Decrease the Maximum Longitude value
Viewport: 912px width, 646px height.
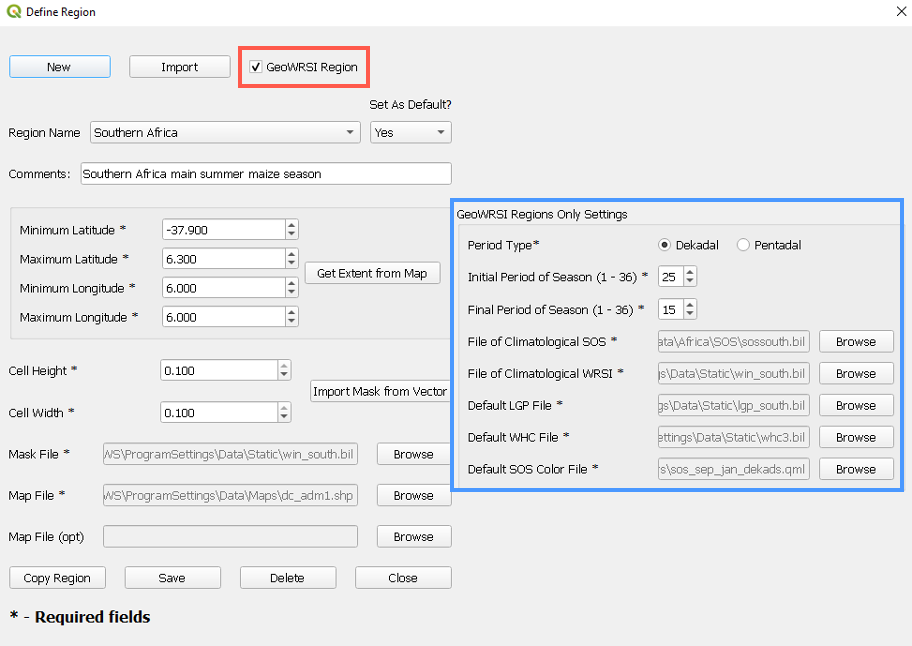291,322
